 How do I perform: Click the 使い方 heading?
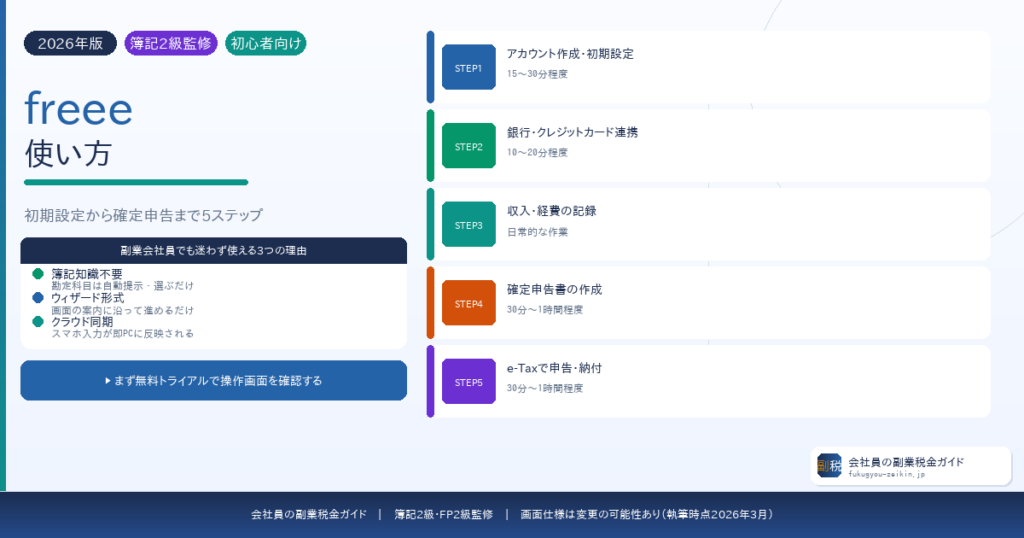(x=68, y=153)
